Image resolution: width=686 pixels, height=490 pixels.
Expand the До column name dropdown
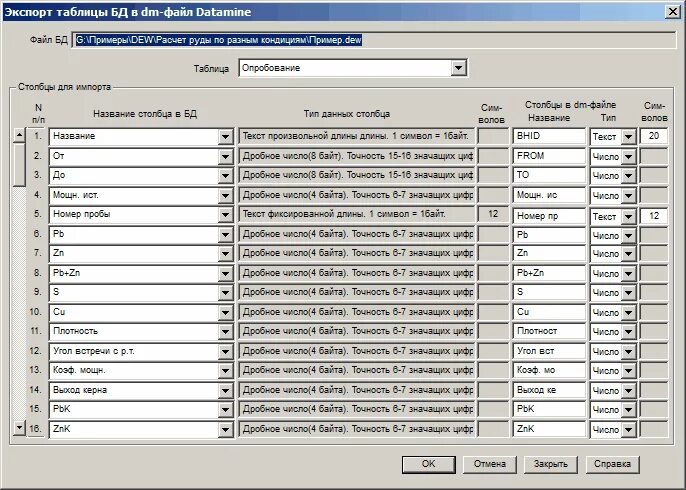coord(225,176)
